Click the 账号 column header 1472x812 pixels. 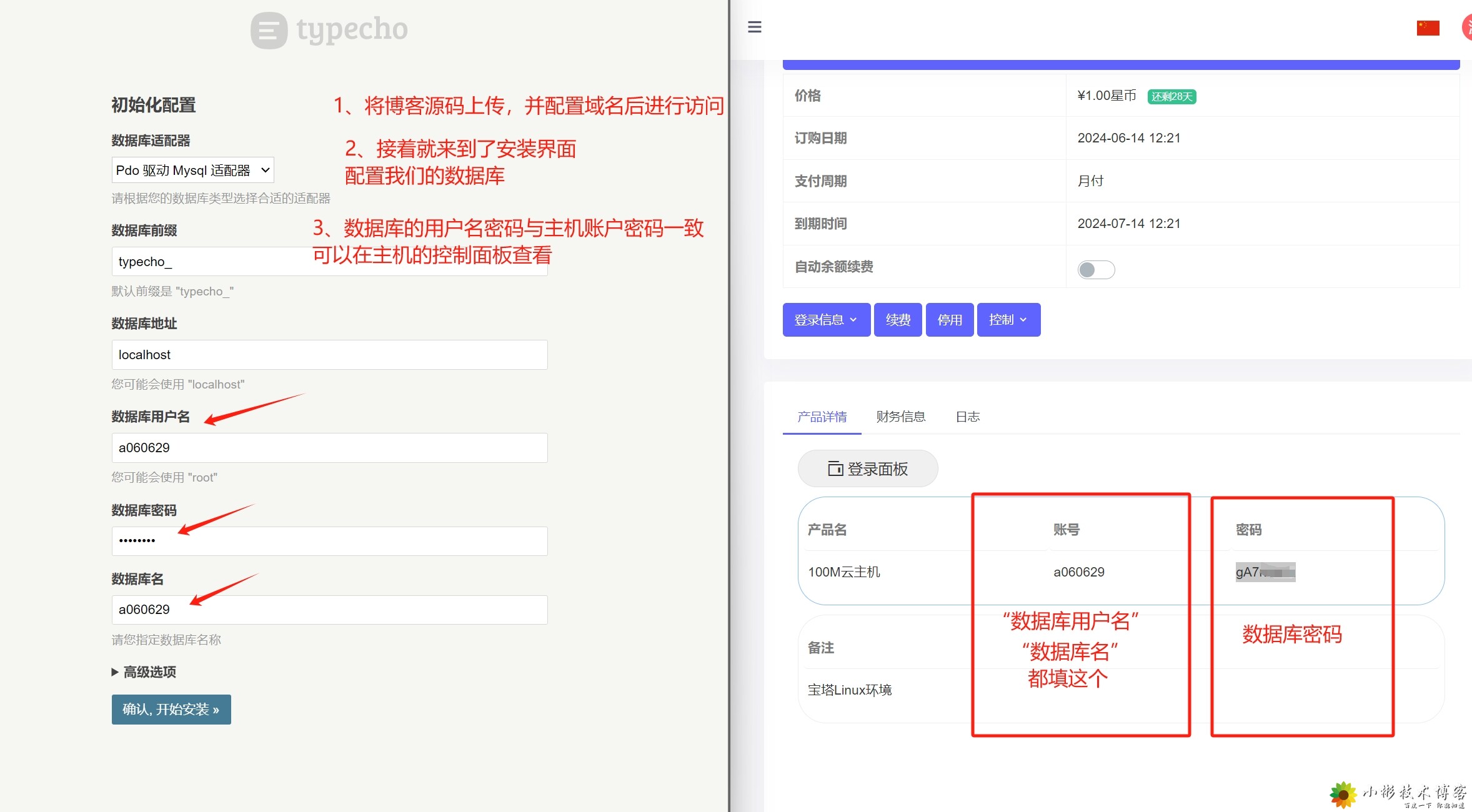pos(1067,530)
